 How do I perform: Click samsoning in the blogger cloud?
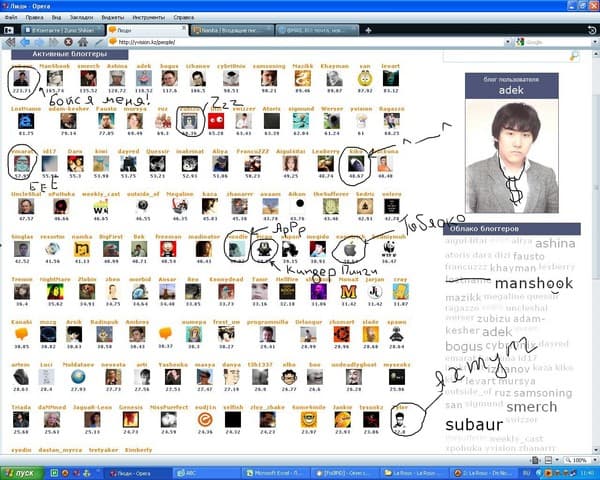[543, 393]
